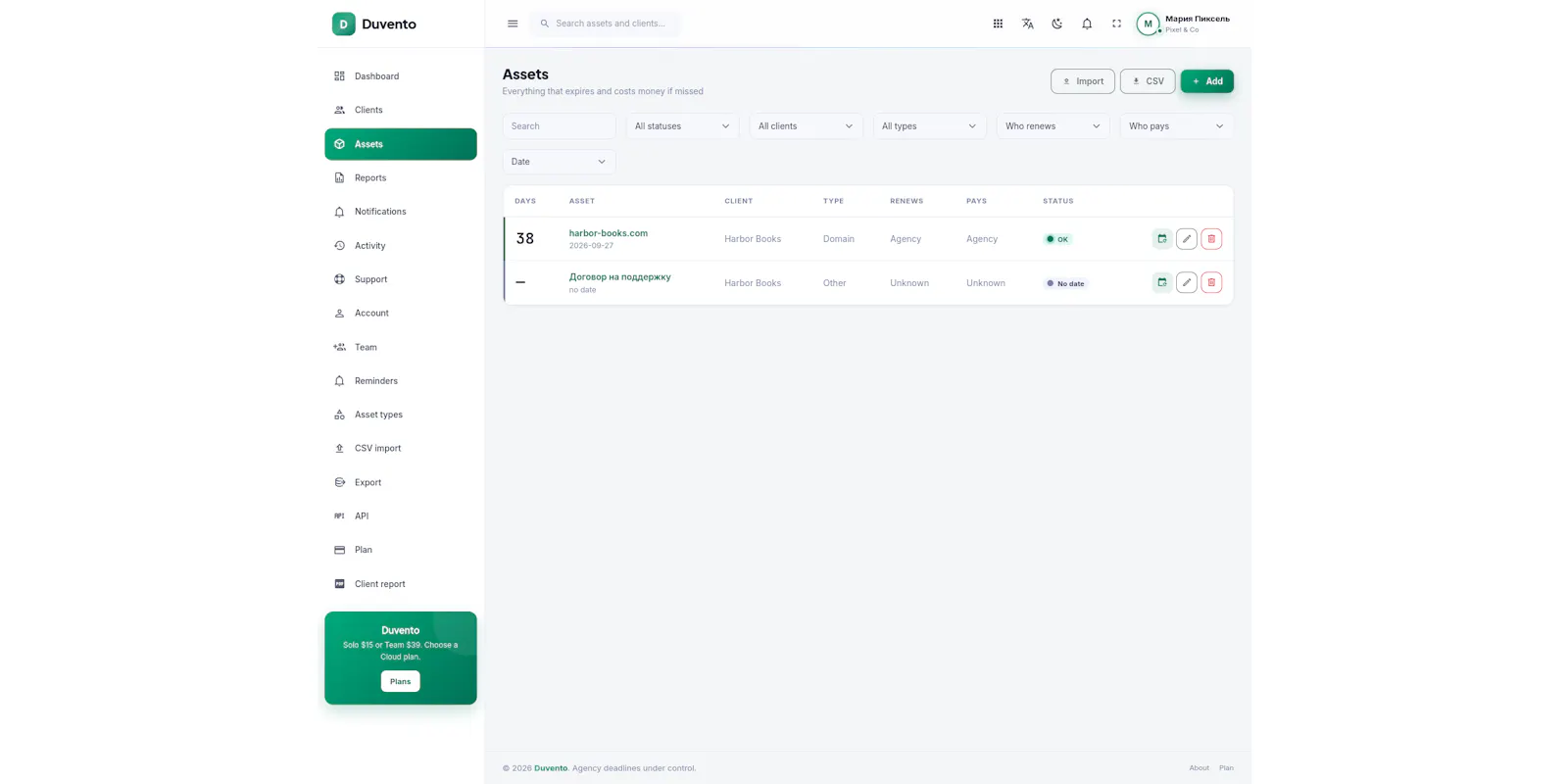Click the green Add button

(x=1207, y=81)
